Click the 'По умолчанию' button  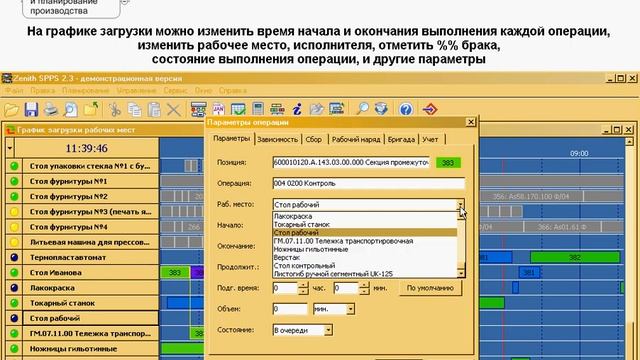pos(430,288)
